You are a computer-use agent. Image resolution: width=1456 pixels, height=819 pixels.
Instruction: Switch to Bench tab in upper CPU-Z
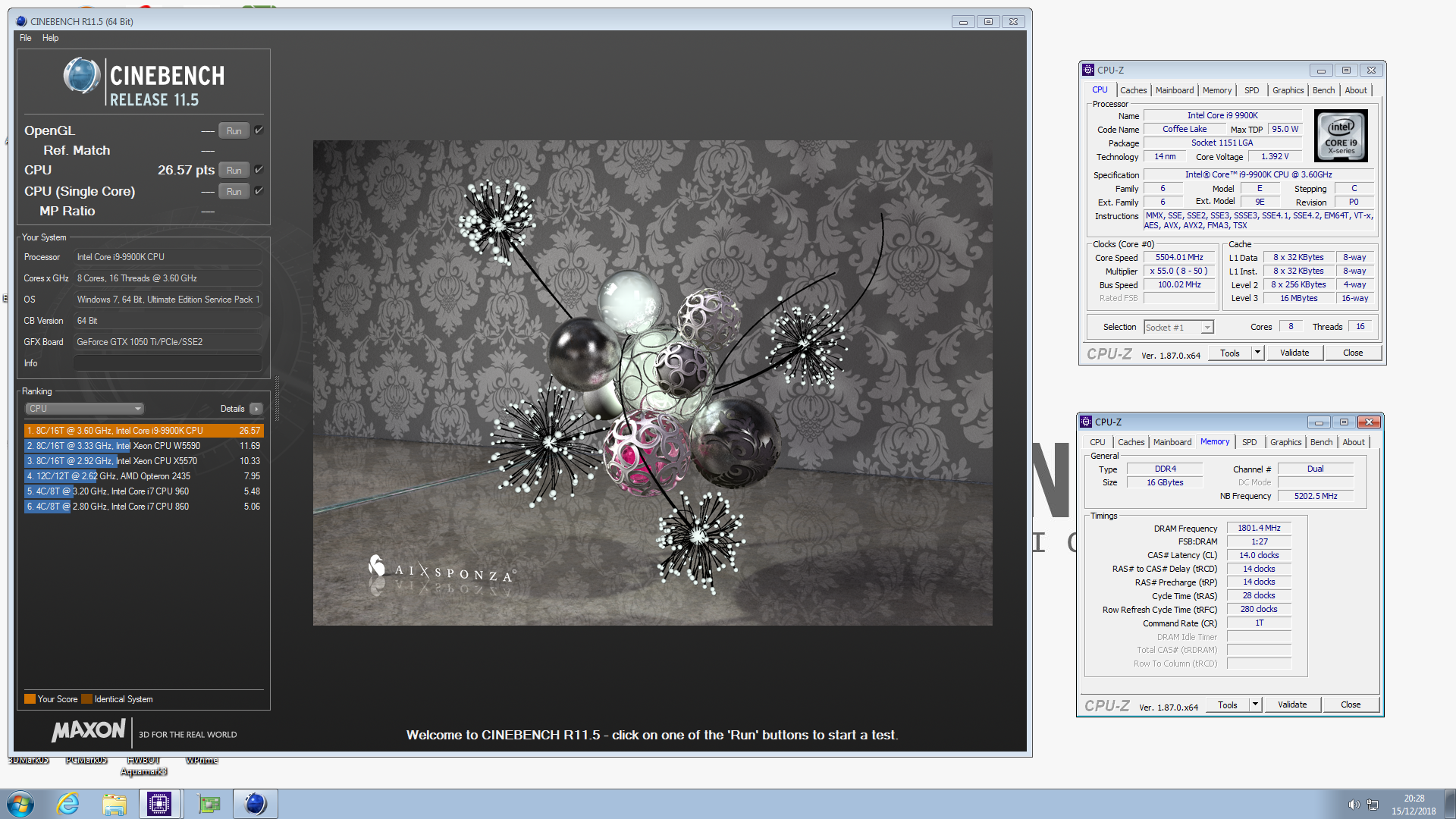[1323, 90]
